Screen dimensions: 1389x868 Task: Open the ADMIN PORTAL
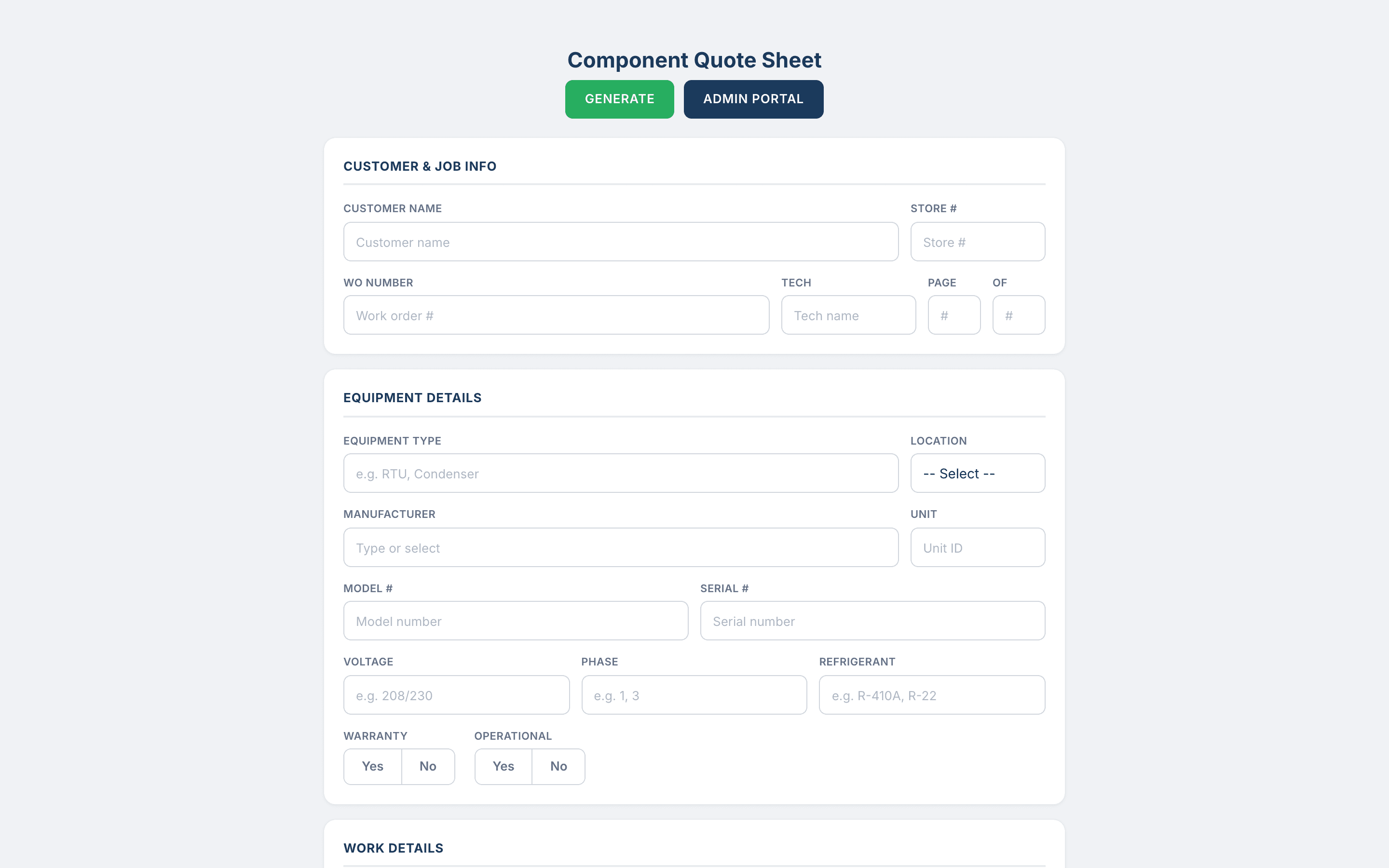pos(753,99)
